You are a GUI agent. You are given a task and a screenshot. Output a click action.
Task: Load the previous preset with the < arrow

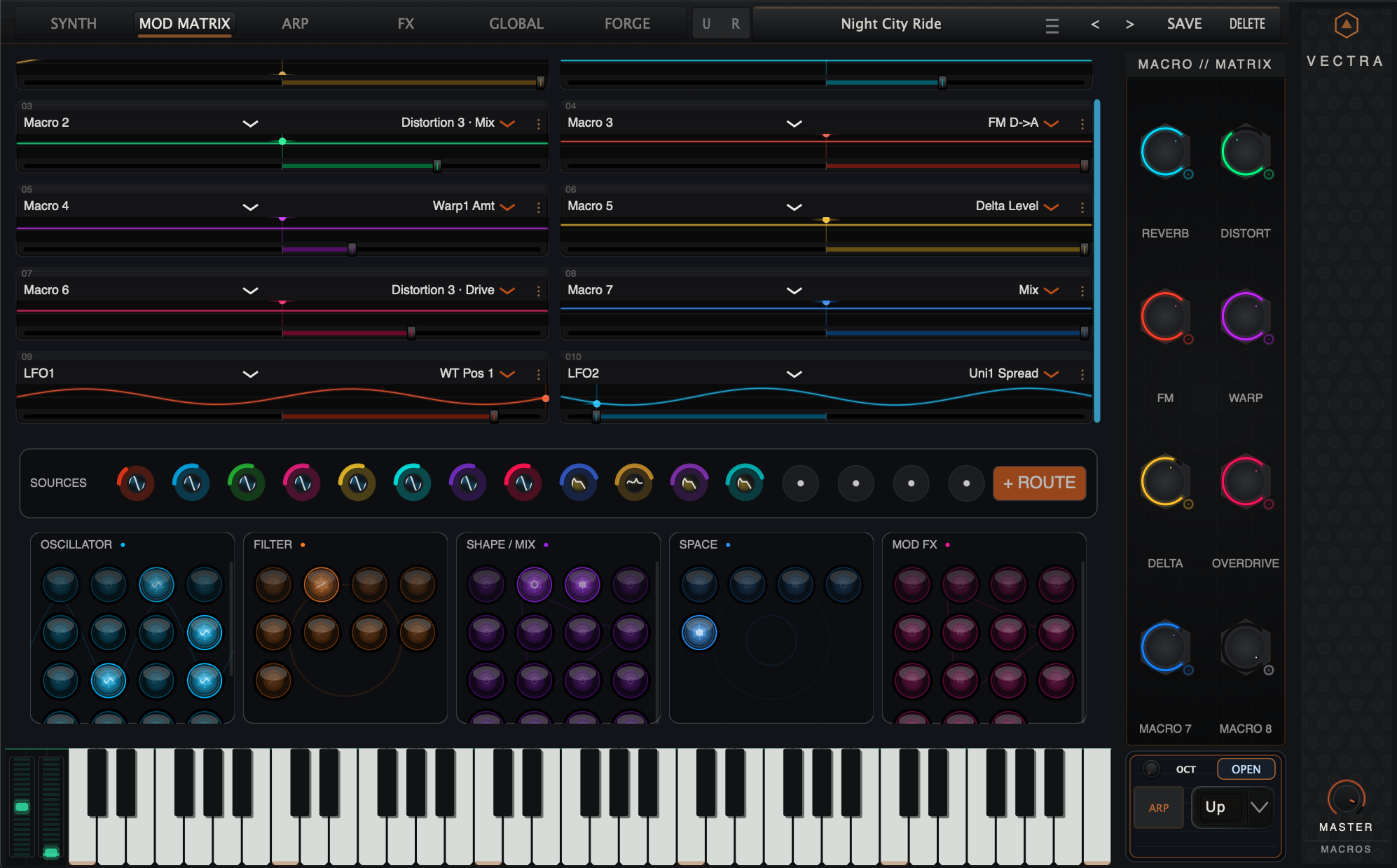point(1095,25)
